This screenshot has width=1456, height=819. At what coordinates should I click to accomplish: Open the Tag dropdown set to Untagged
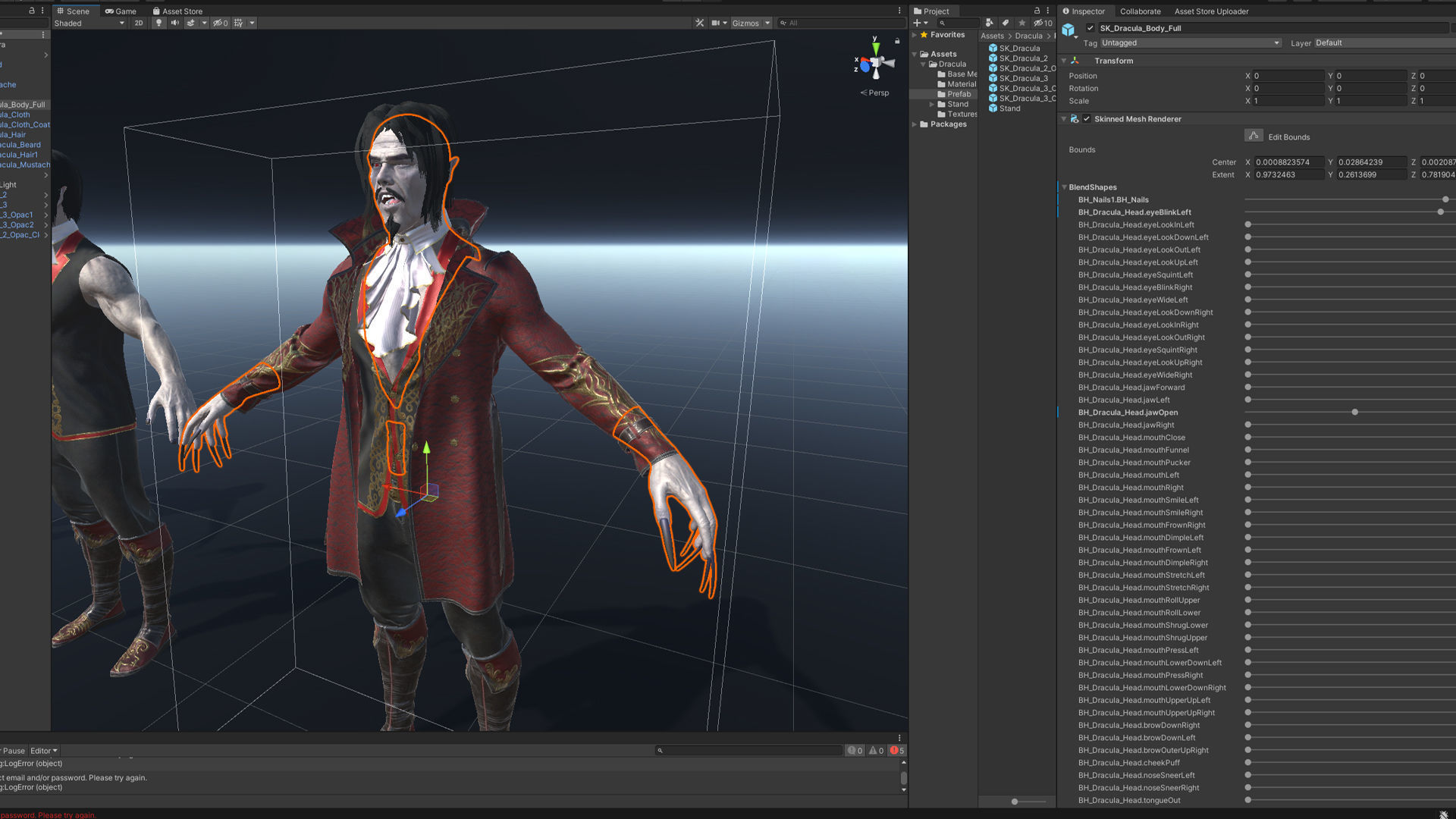tap(1189, 42)
